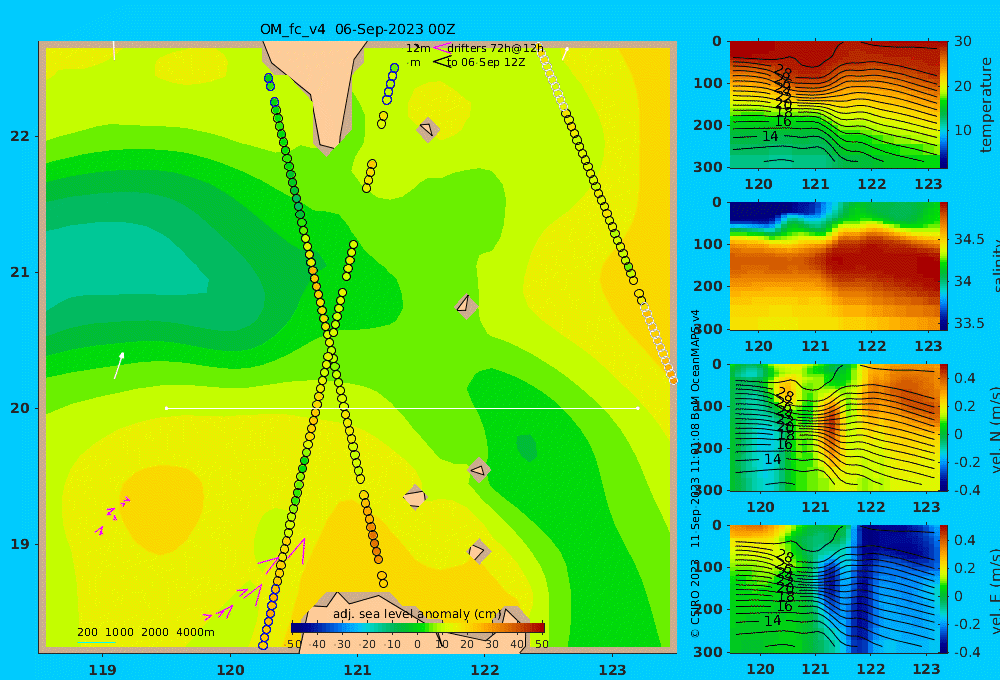Click the salinity colorbar
The image size is (1000, 680).
point(944,266)
